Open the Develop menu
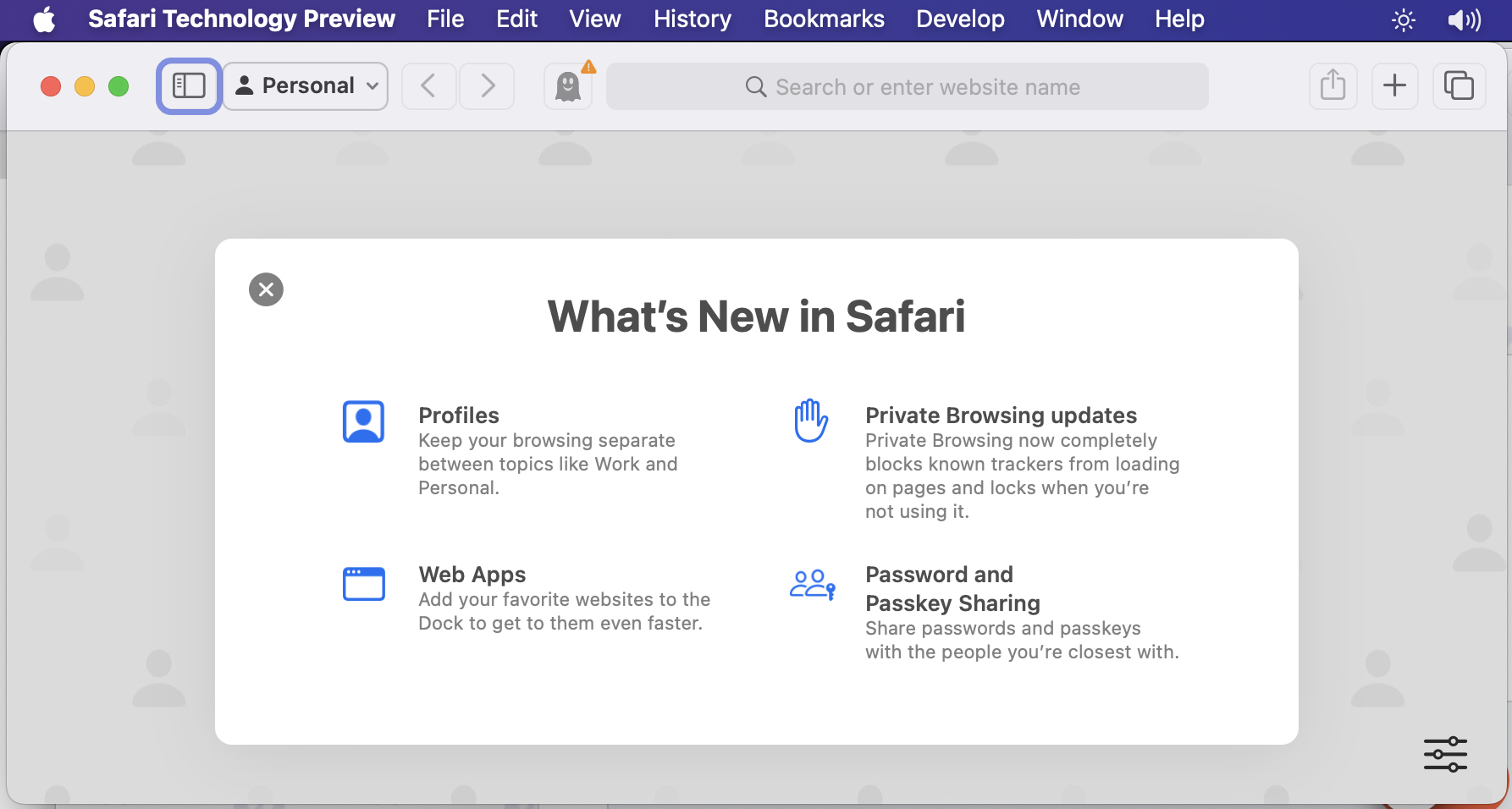 click(960, 19)
